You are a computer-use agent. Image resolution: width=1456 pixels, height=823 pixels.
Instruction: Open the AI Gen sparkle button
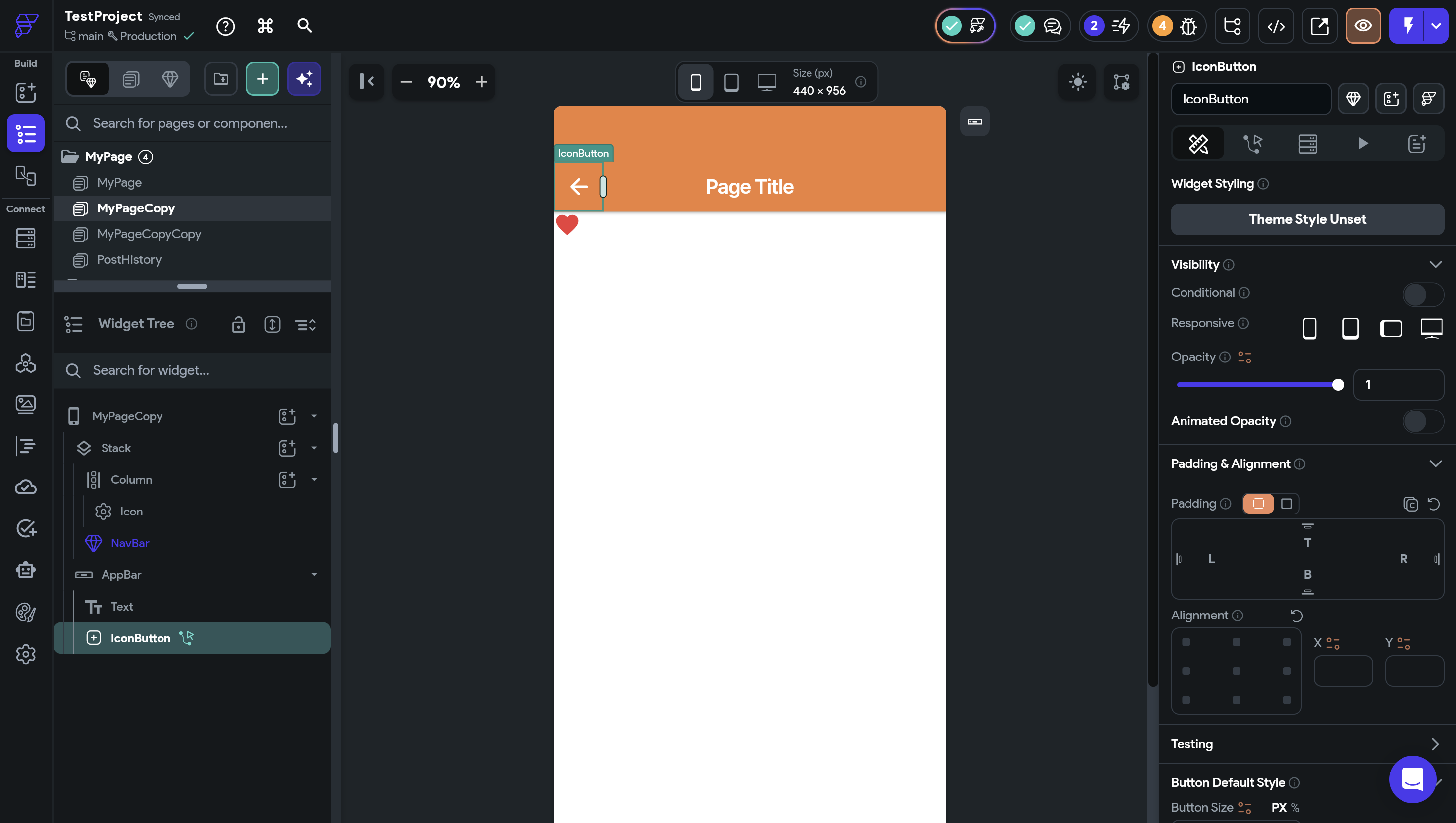[x=304, y=79]
